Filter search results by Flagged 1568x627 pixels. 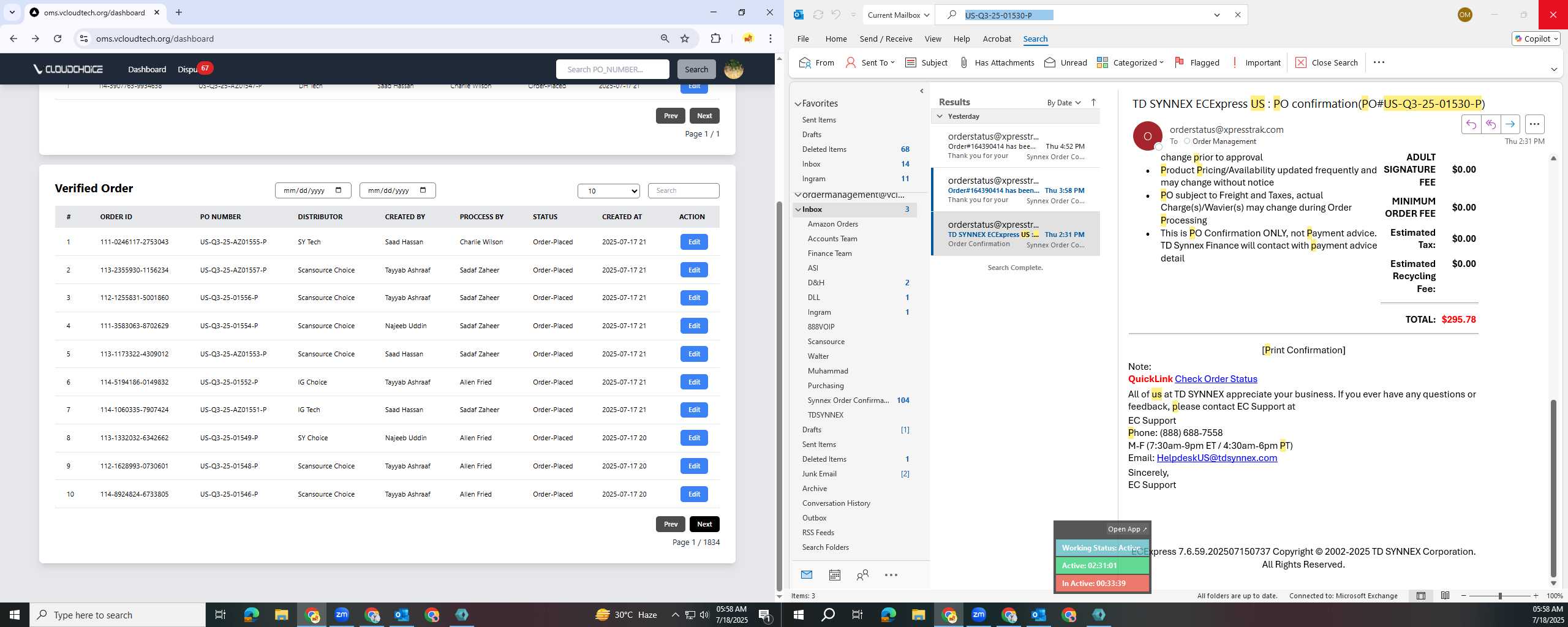pyautogui.click(x=1197, y=62)
